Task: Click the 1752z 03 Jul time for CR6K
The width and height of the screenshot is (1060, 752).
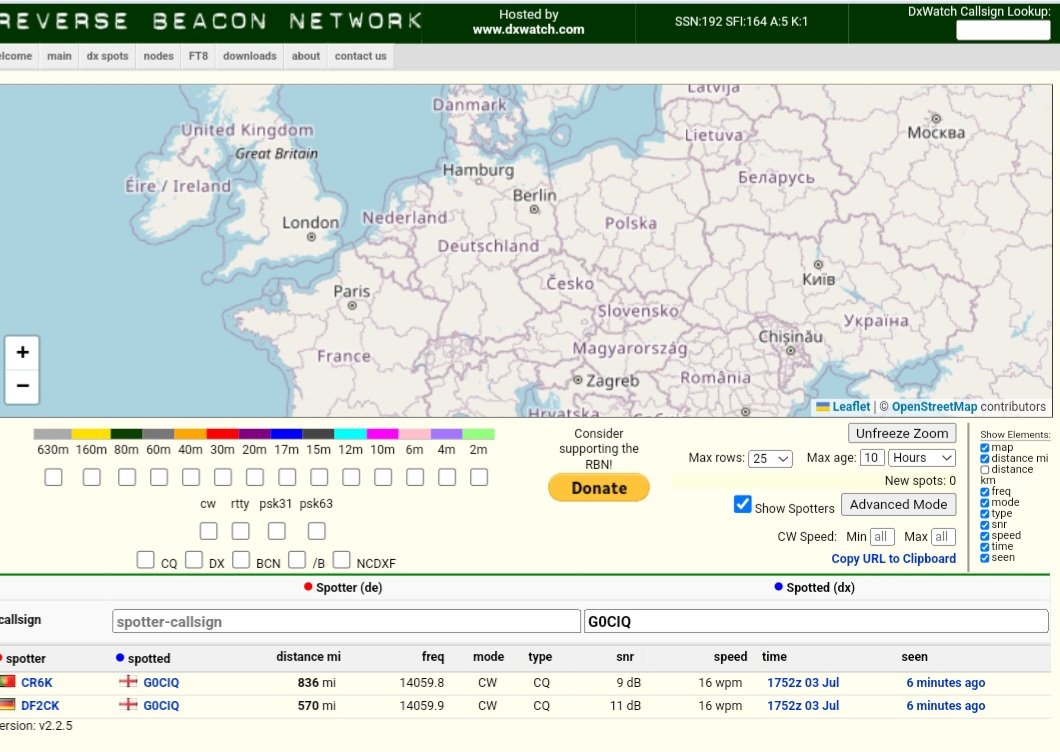Action: (803, 682)
